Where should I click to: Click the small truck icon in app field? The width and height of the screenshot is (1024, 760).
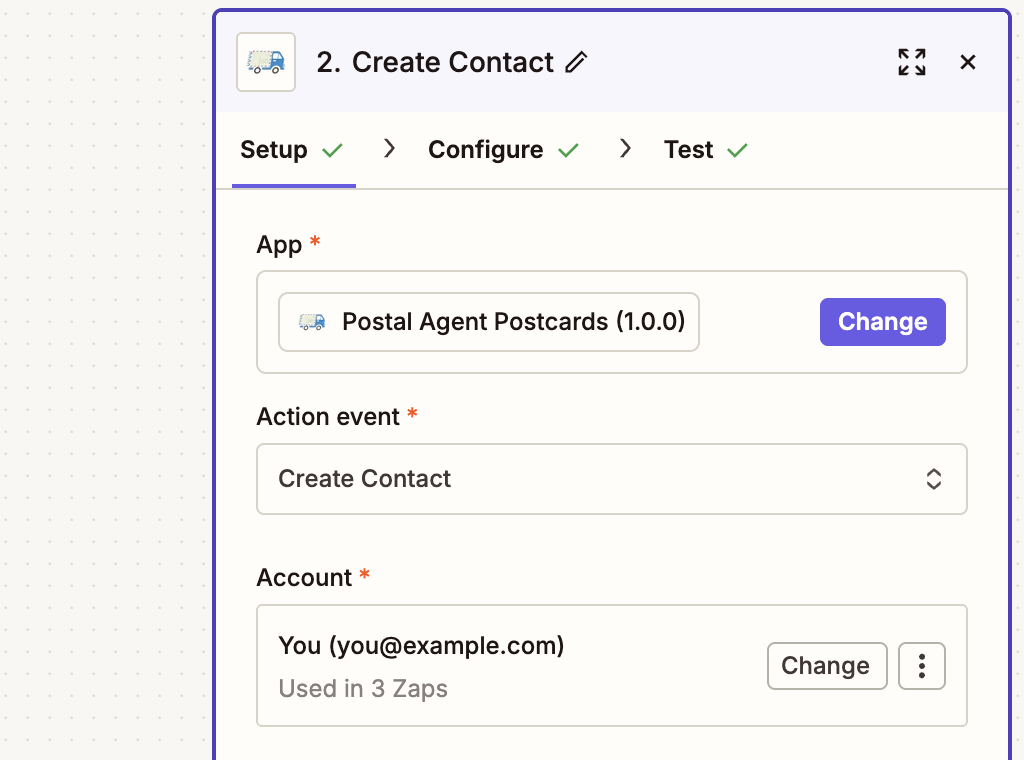(312, 322)
